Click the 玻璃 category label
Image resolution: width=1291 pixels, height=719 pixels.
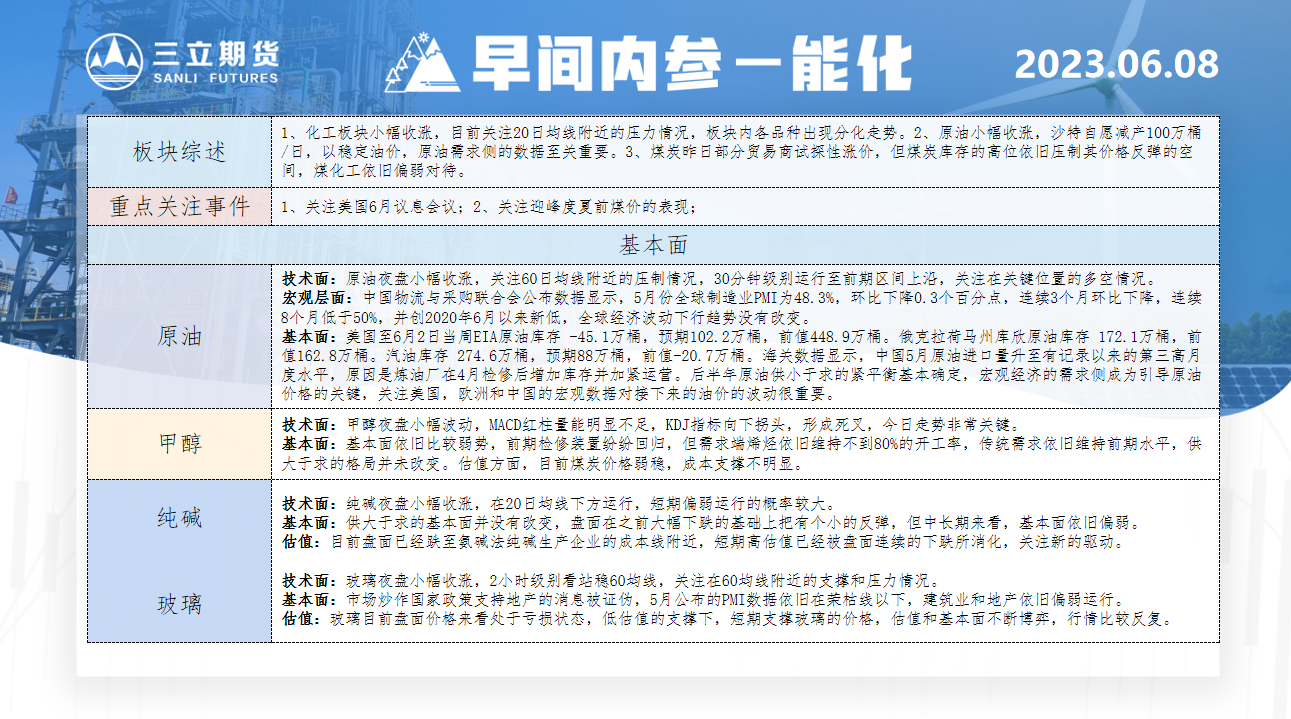(179, 604)
